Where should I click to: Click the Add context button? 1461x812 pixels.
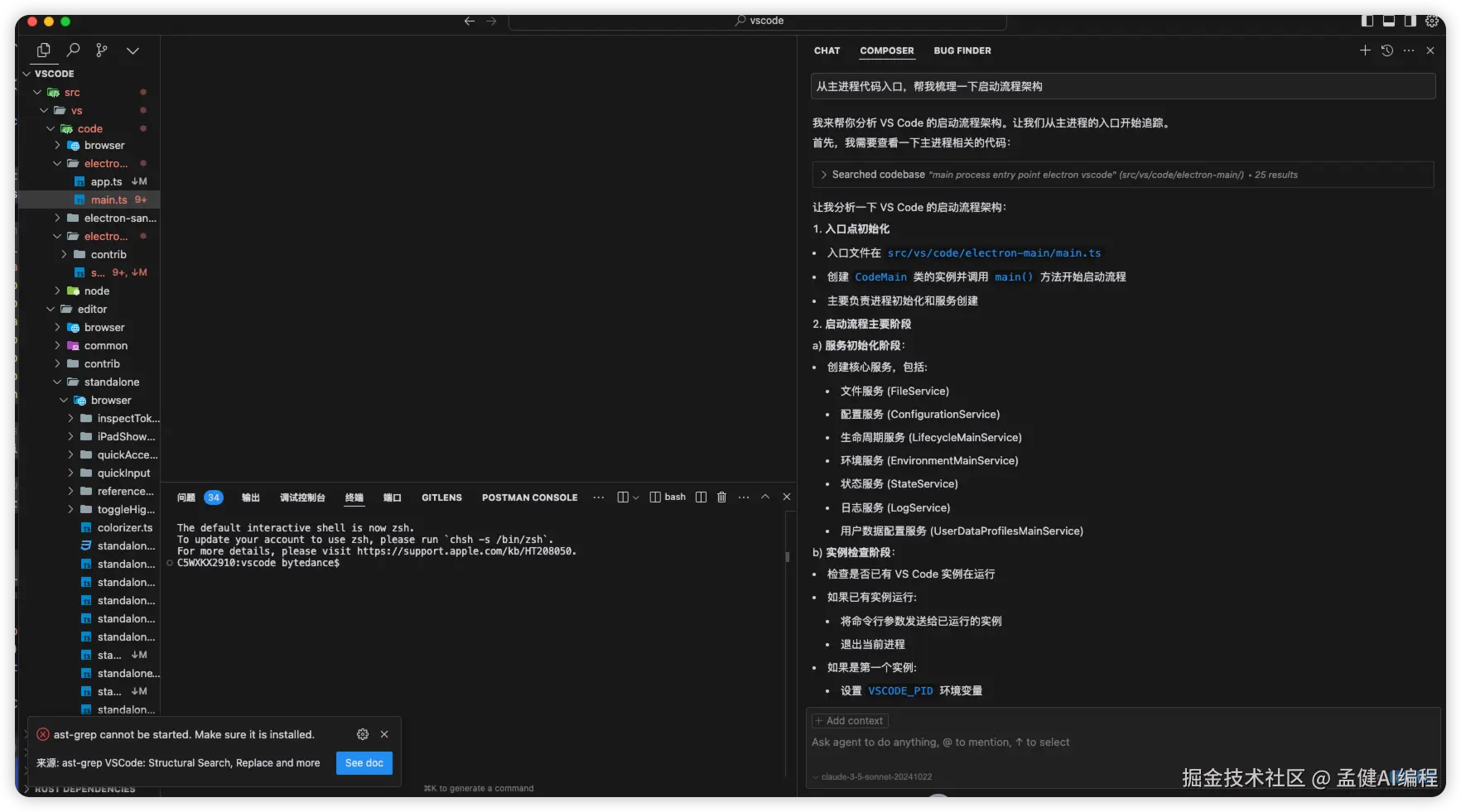tap(850, 721)
